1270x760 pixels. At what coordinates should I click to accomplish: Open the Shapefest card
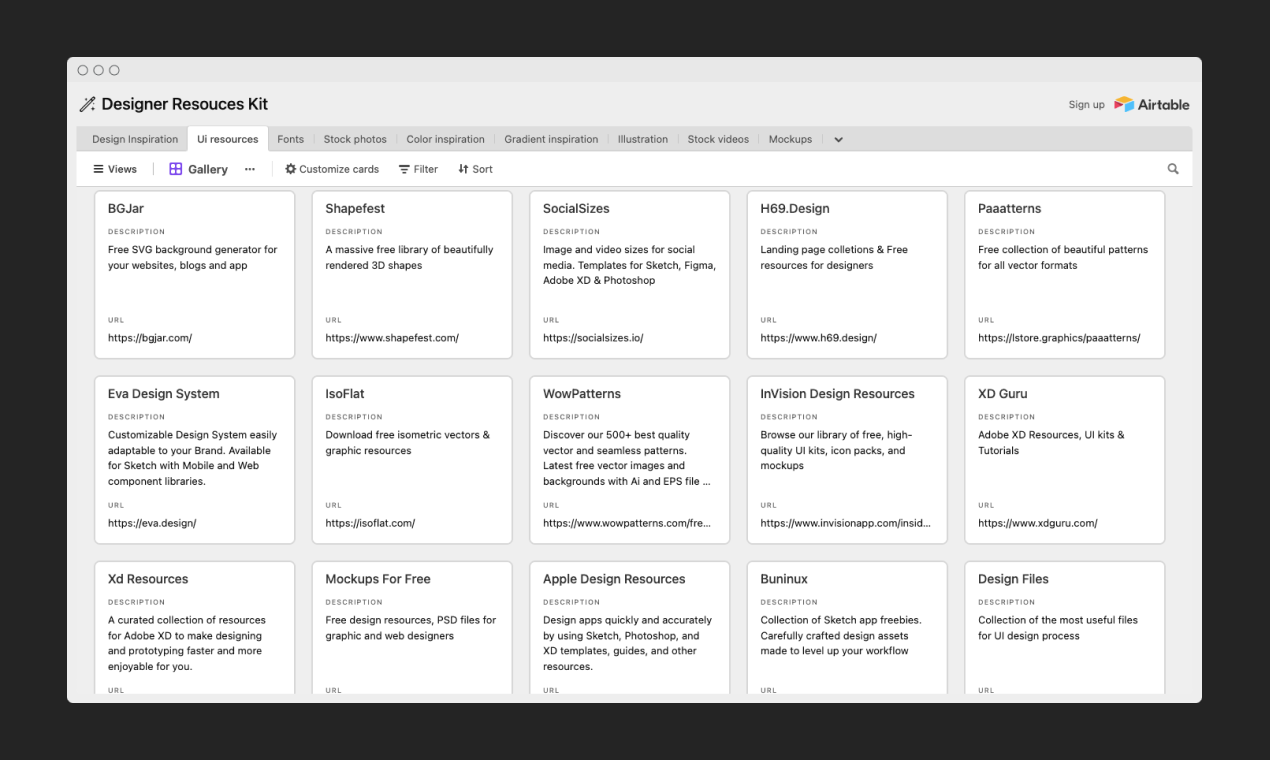[412, 274]
